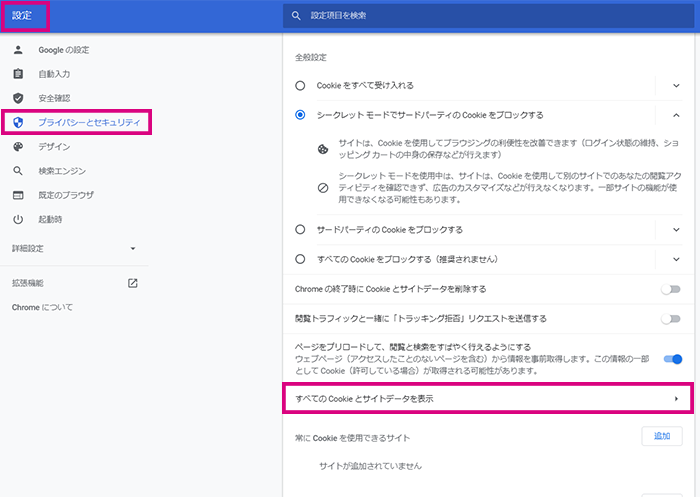This screenshot has width=700, height=497.
Task: Click the power icon for 起動時
Action: [18, 219]
